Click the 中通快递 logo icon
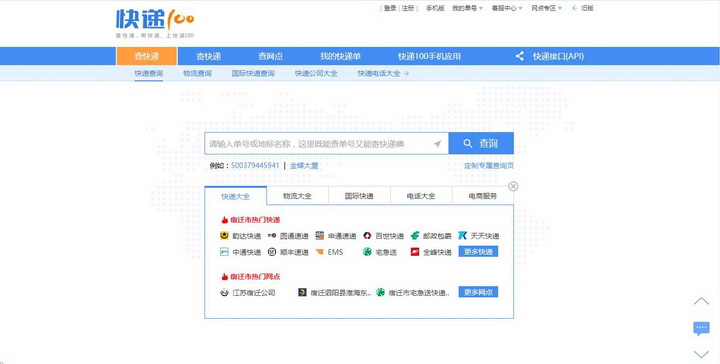 [224, 252]
